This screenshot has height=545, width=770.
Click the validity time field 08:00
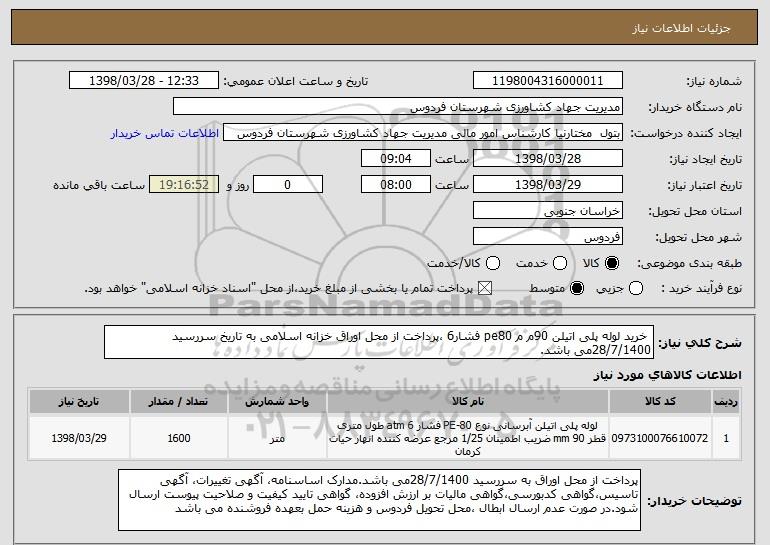[x=396, y=185]
